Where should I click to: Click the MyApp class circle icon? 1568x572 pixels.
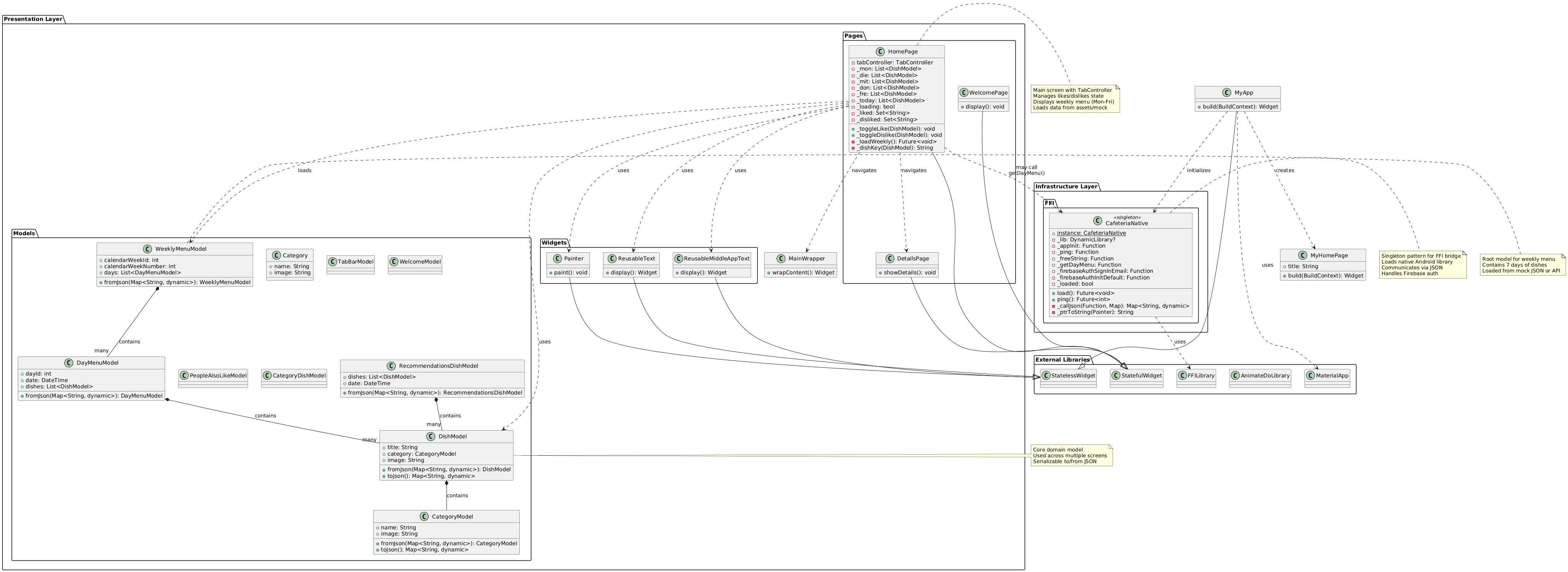tap(1227, 93)
